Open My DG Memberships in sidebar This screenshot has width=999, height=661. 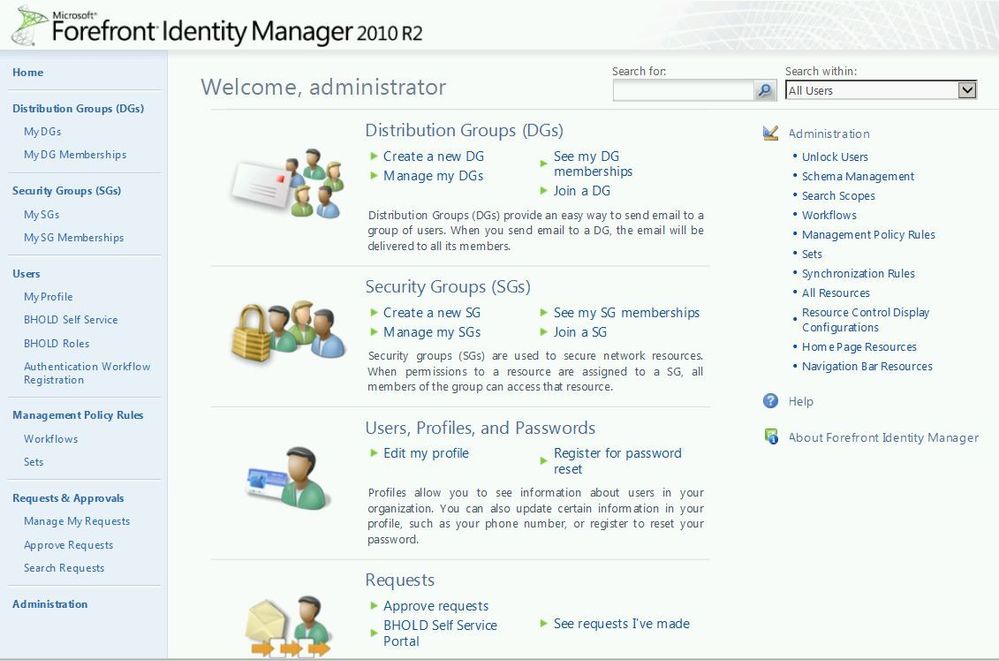75,154
